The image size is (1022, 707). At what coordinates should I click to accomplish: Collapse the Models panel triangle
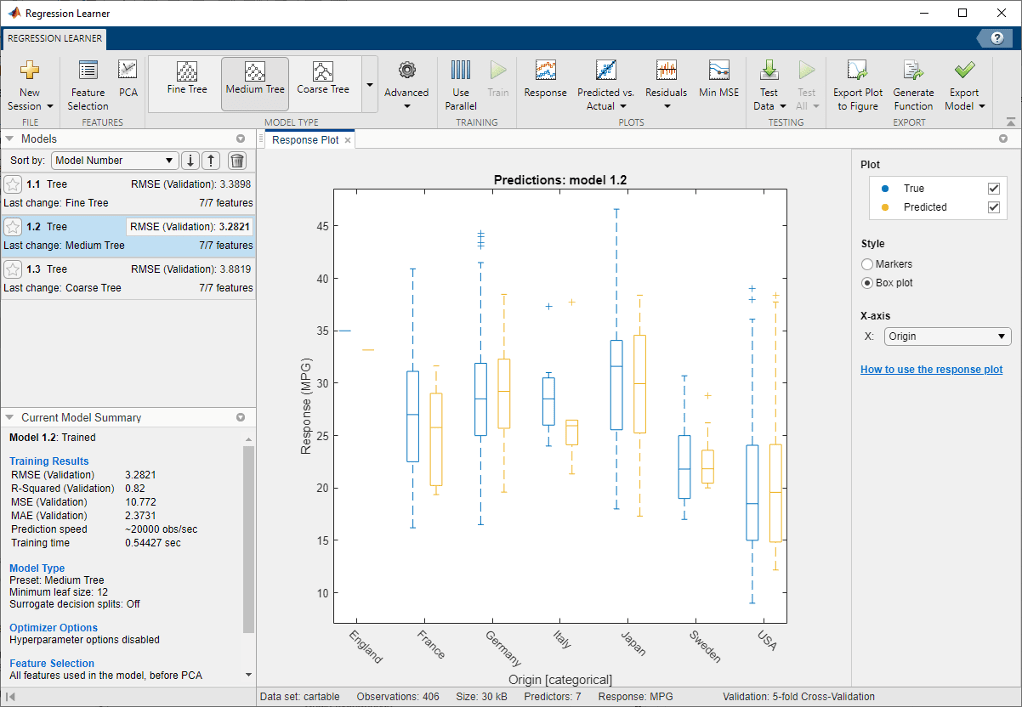point(9,139)
